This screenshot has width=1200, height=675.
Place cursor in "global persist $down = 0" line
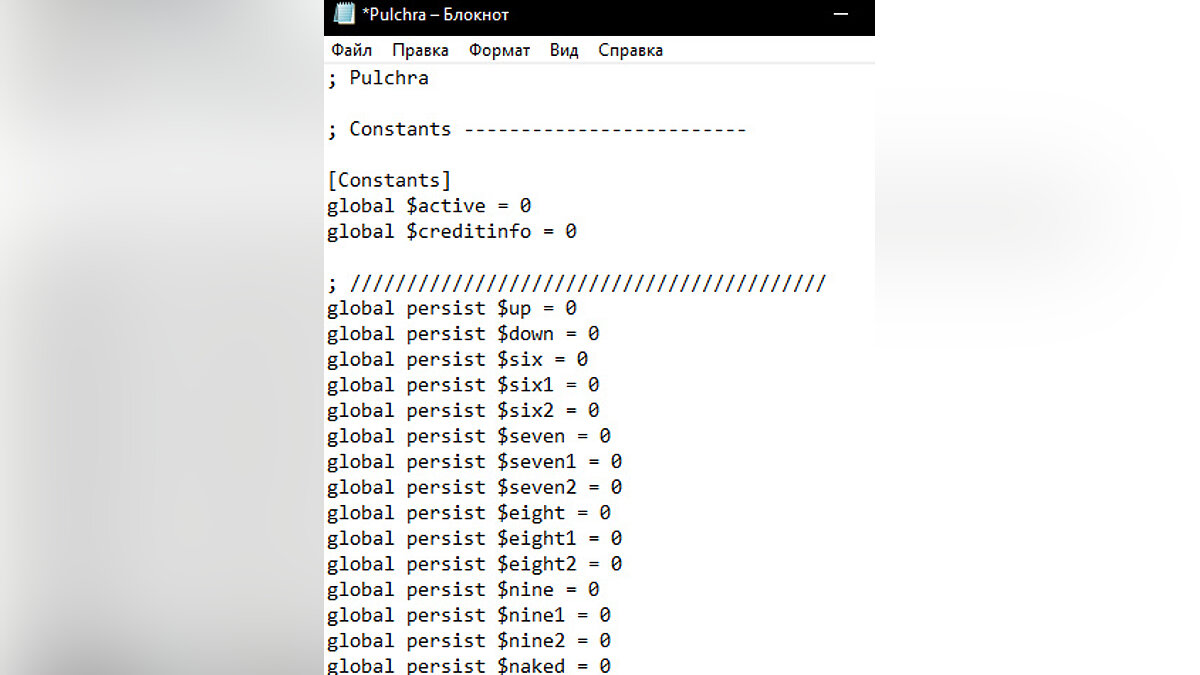[x=463, y=334]
